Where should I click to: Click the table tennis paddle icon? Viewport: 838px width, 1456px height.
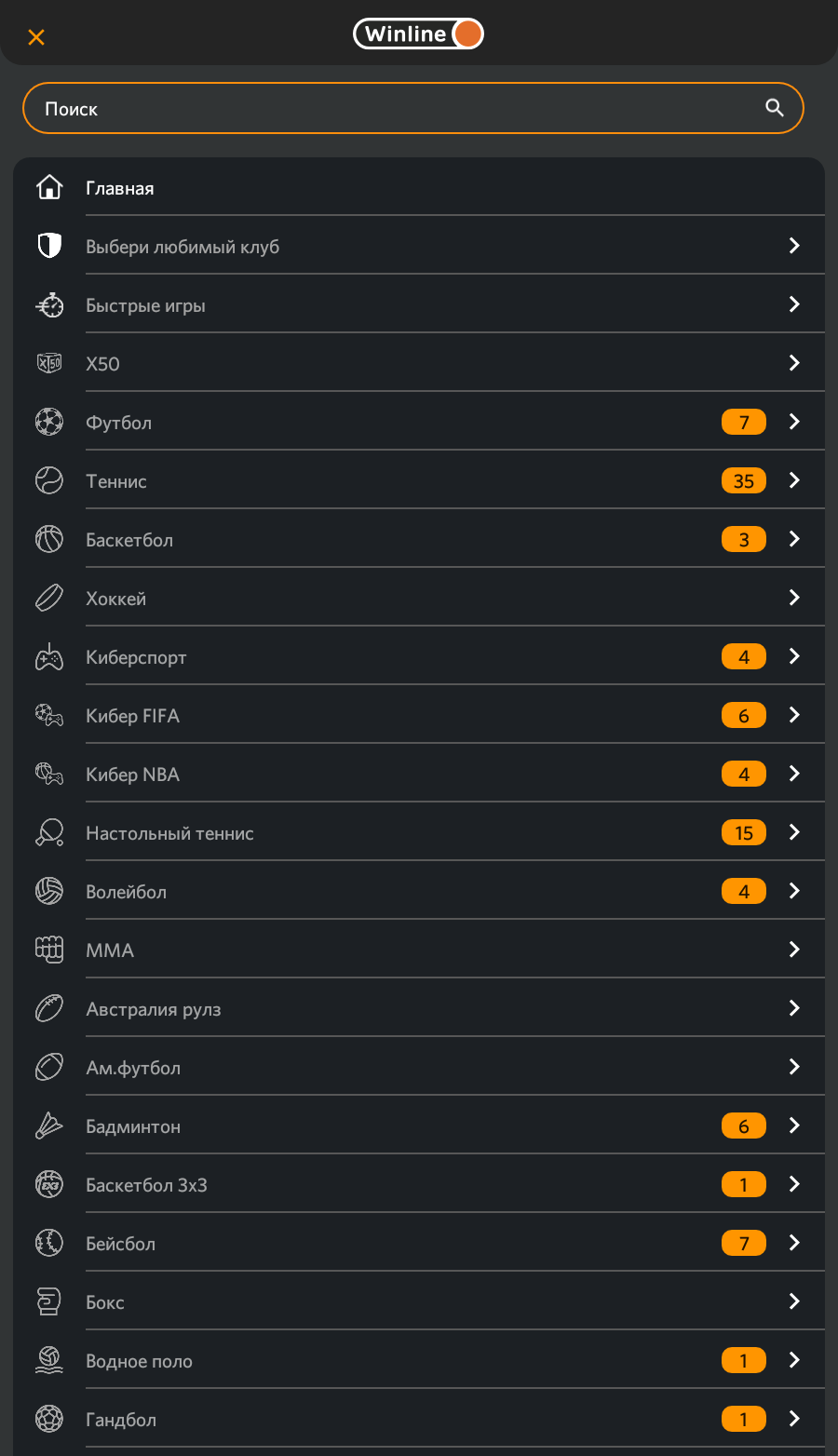coord(49,832)
